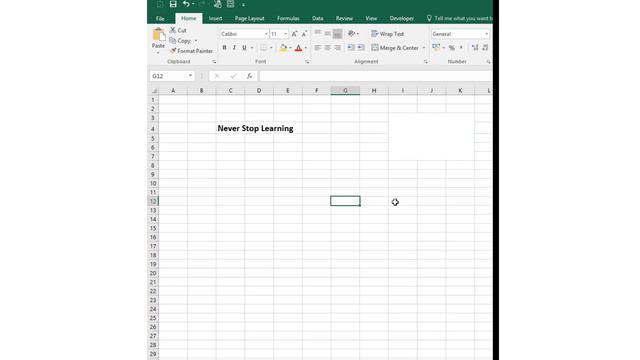Click the Undo arrow icon
The height and width of the screenshot is (360, 640).
coord(186,4)
